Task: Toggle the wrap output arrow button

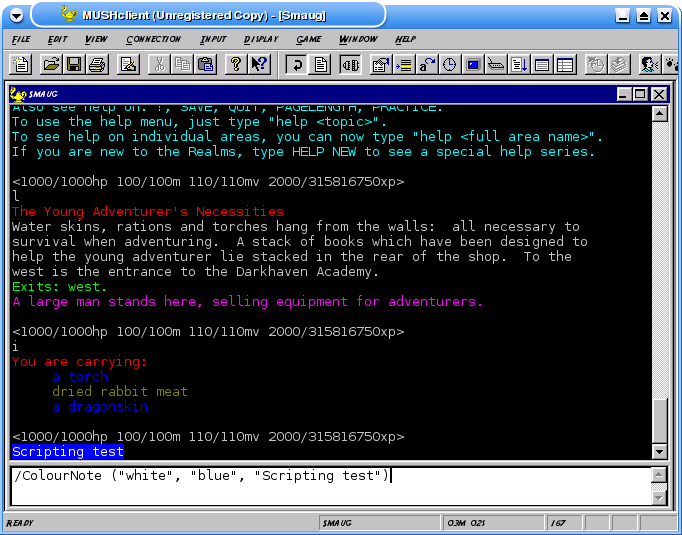Action: tap(296, 65)
